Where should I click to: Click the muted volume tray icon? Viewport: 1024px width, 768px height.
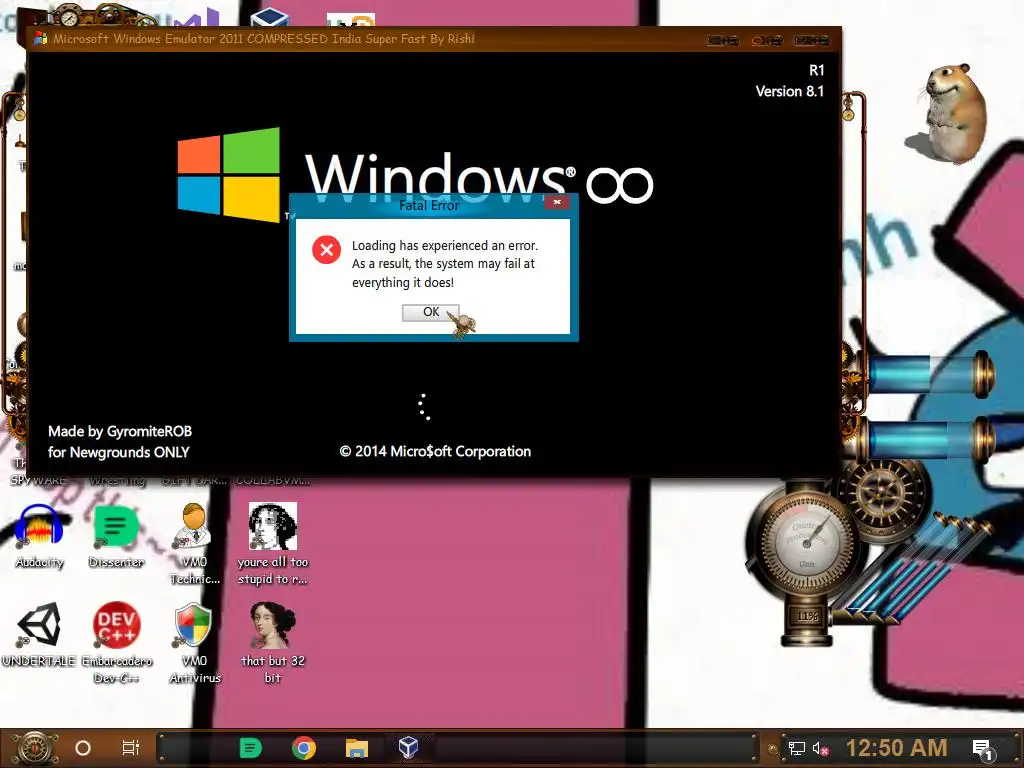[820, 748]
